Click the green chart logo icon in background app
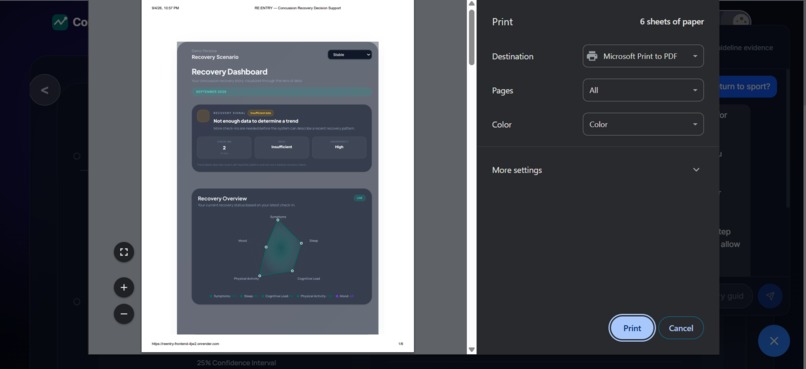 coord(60,22)
